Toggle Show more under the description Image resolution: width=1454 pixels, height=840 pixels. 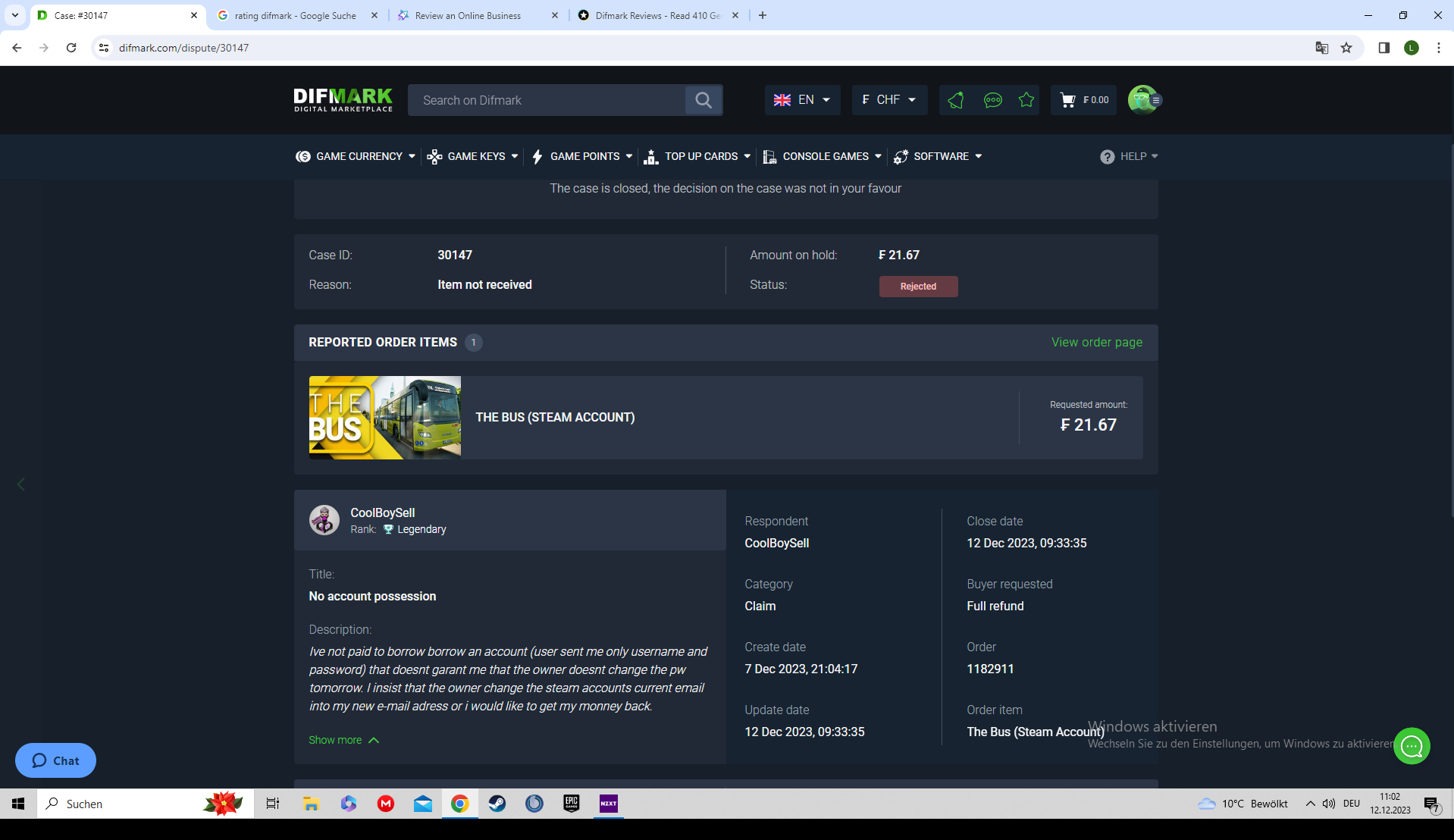coord(343,740)
